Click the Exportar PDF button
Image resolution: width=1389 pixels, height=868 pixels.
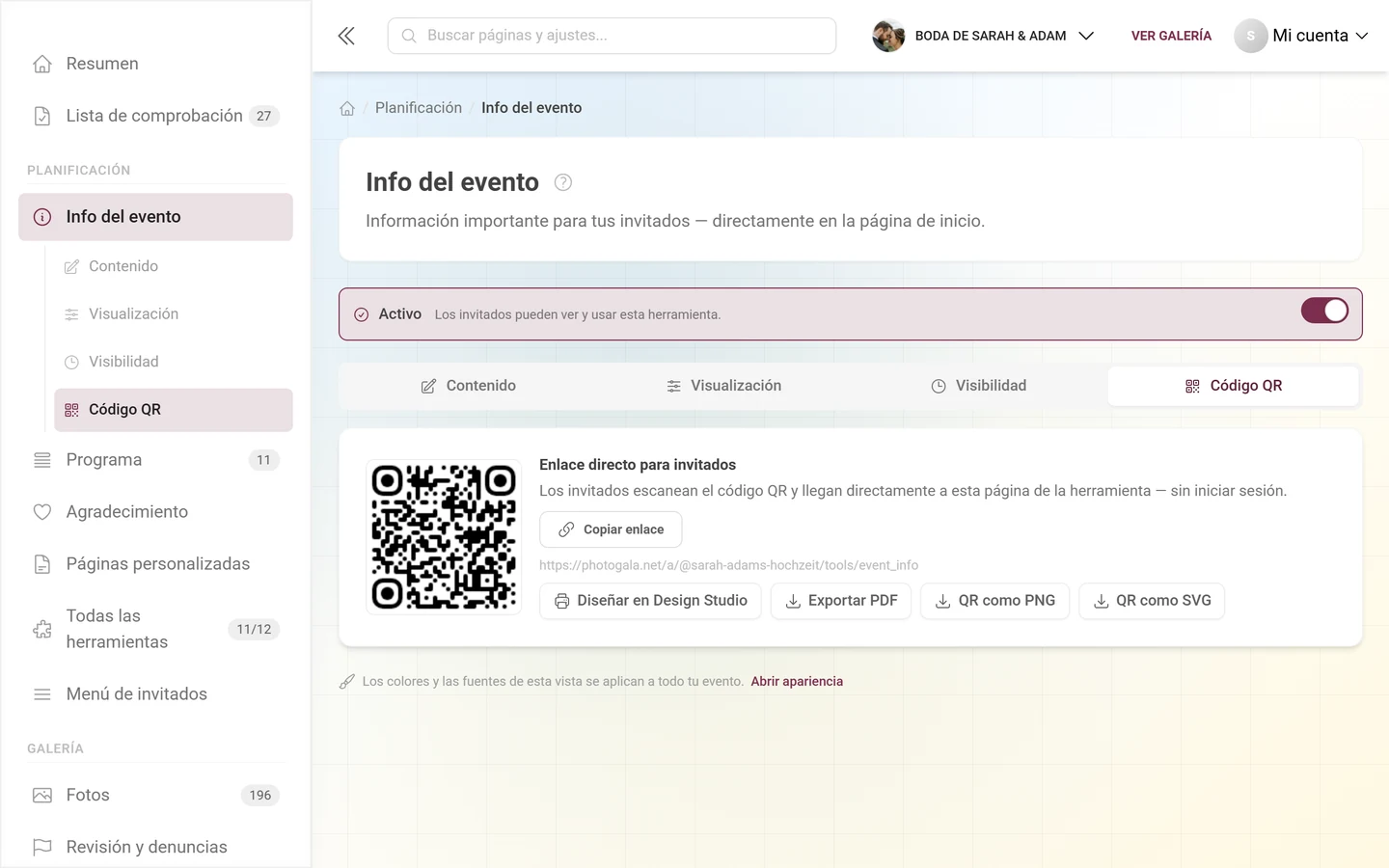[x=841, y=601]
